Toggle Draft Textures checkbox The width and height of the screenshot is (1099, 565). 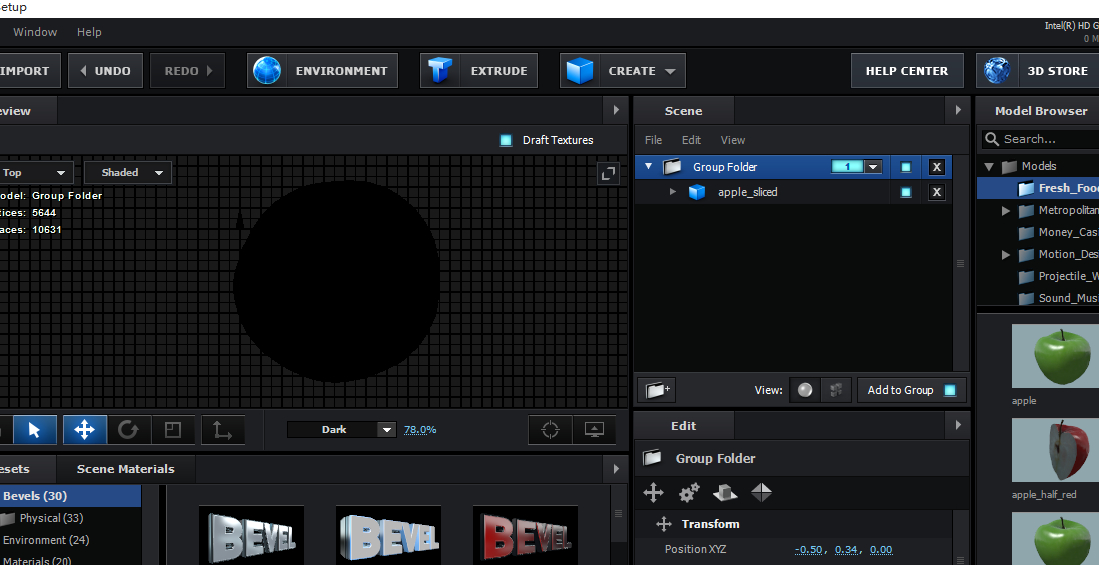(x=506, y=140)
